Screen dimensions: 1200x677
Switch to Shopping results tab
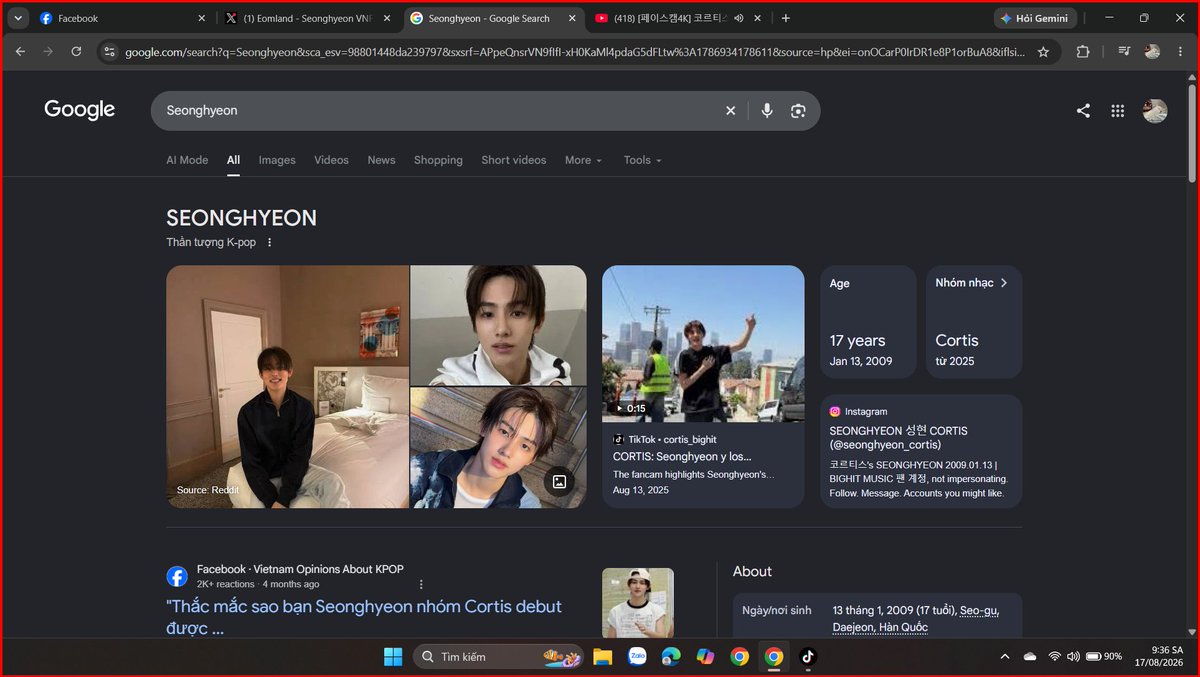click(x=438, y=160)
